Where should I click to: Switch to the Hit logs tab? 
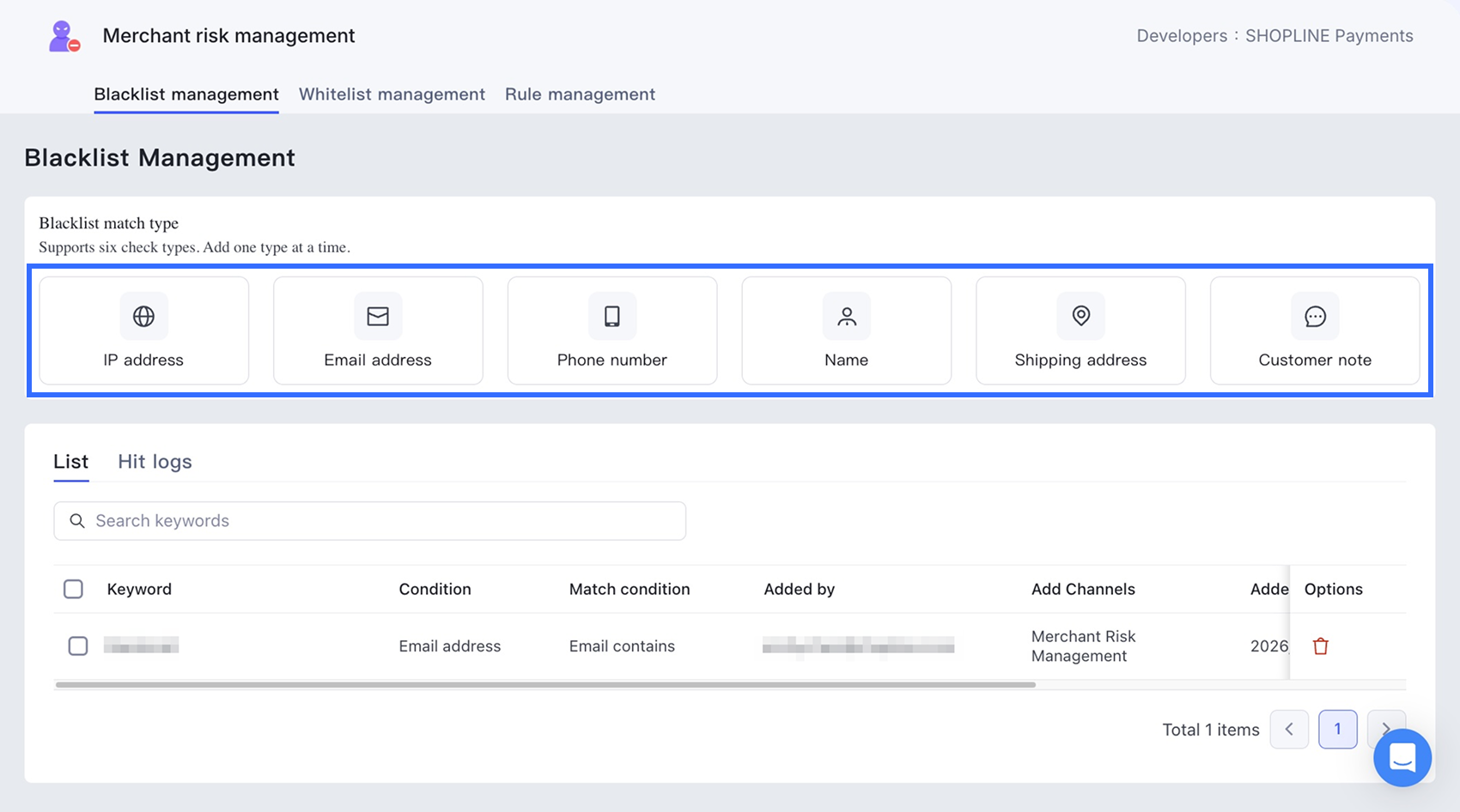coord(155,462)
